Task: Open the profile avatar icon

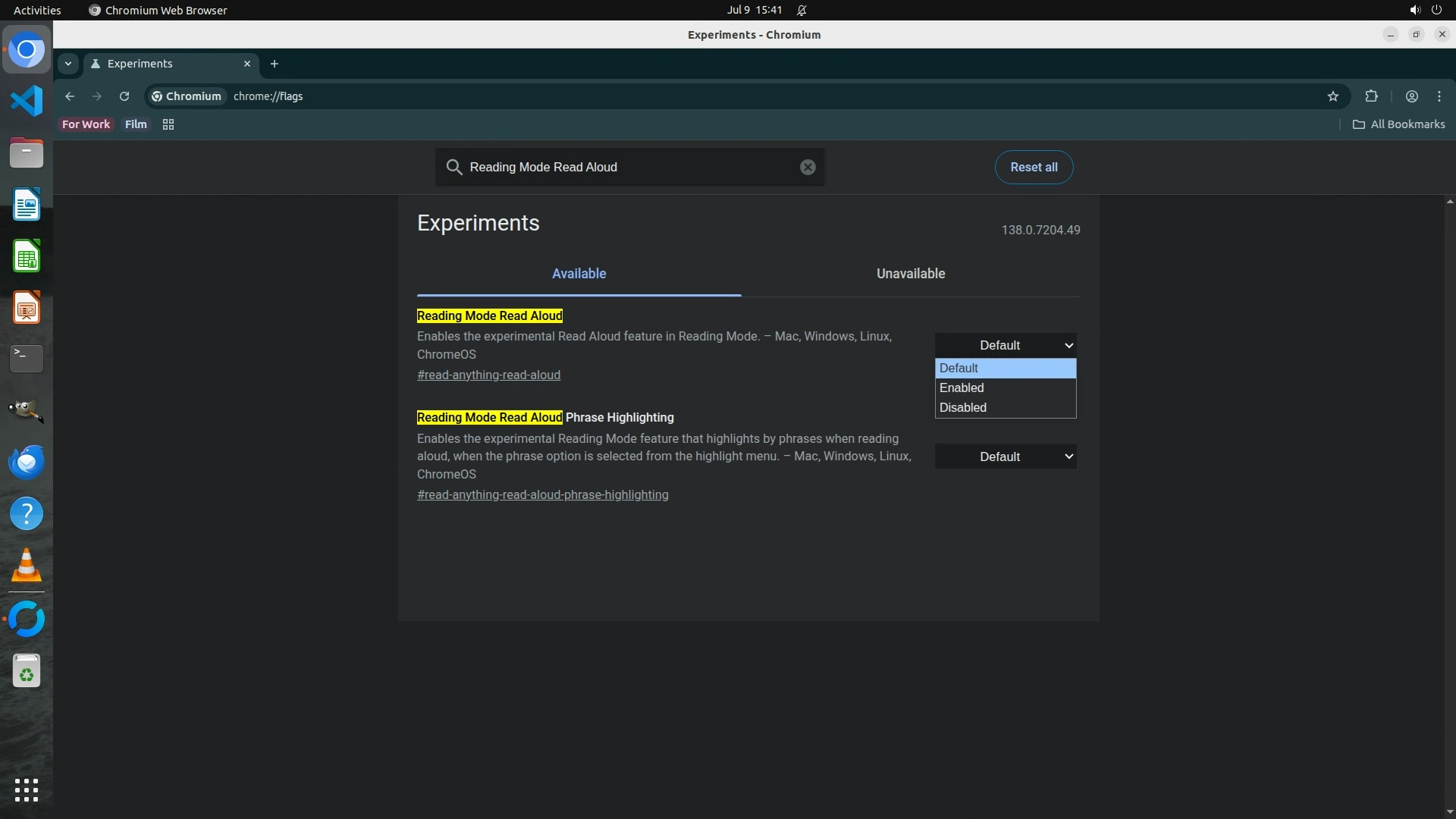Action: [1411, 96]
